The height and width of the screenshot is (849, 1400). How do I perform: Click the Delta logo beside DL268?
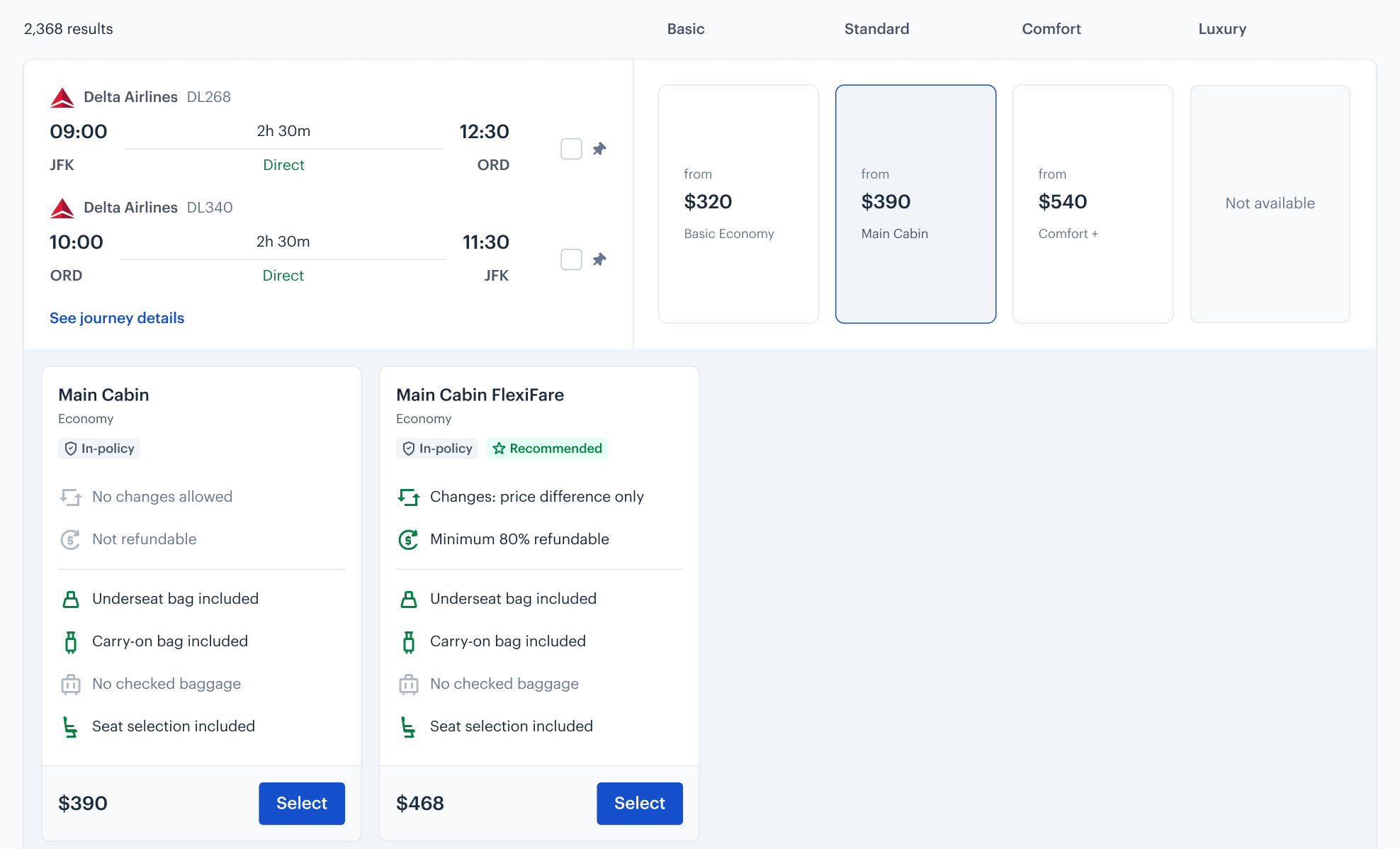62,97
